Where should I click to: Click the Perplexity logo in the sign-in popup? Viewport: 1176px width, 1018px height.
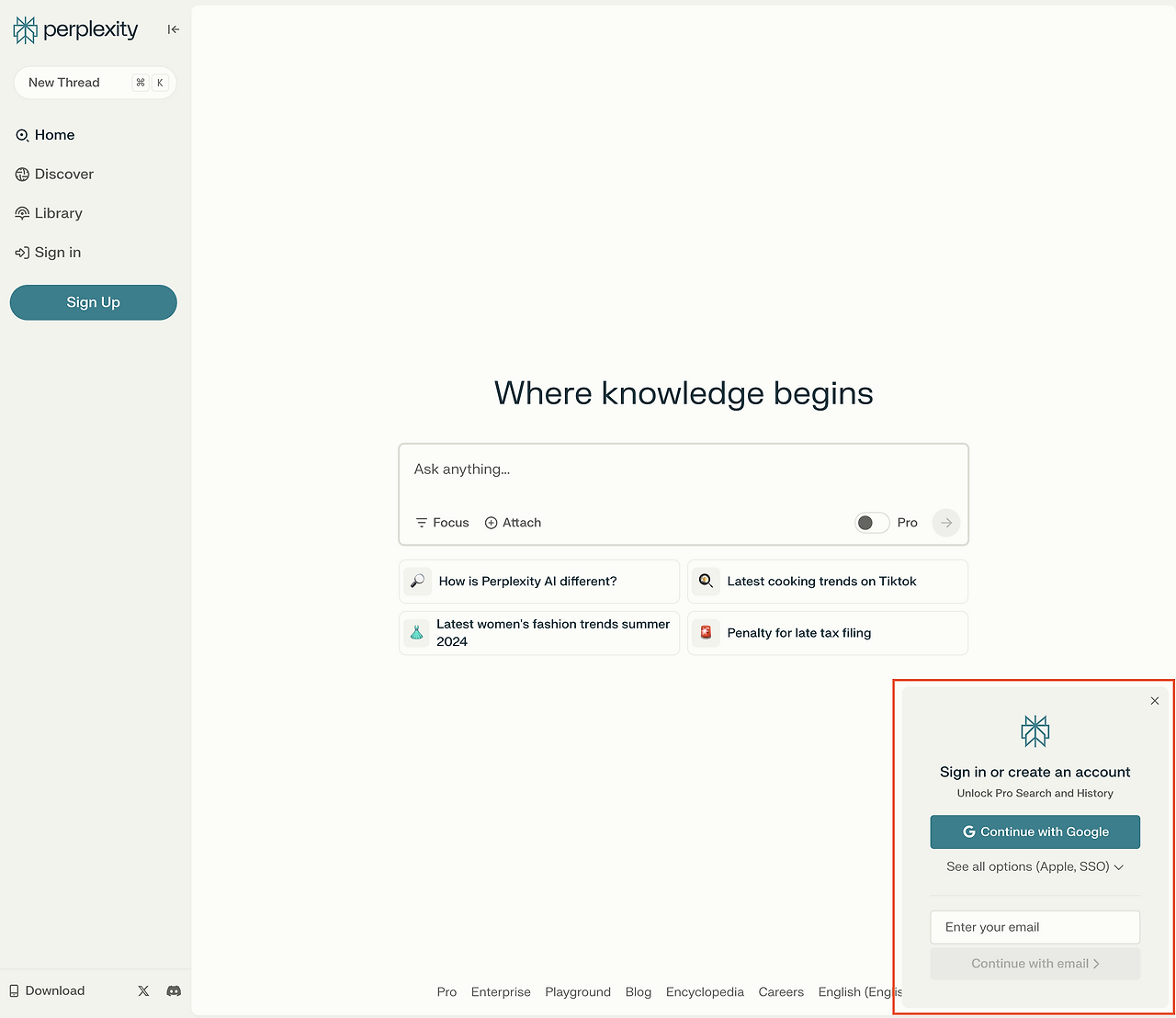pyautogui.click(x=1035, y=731)
